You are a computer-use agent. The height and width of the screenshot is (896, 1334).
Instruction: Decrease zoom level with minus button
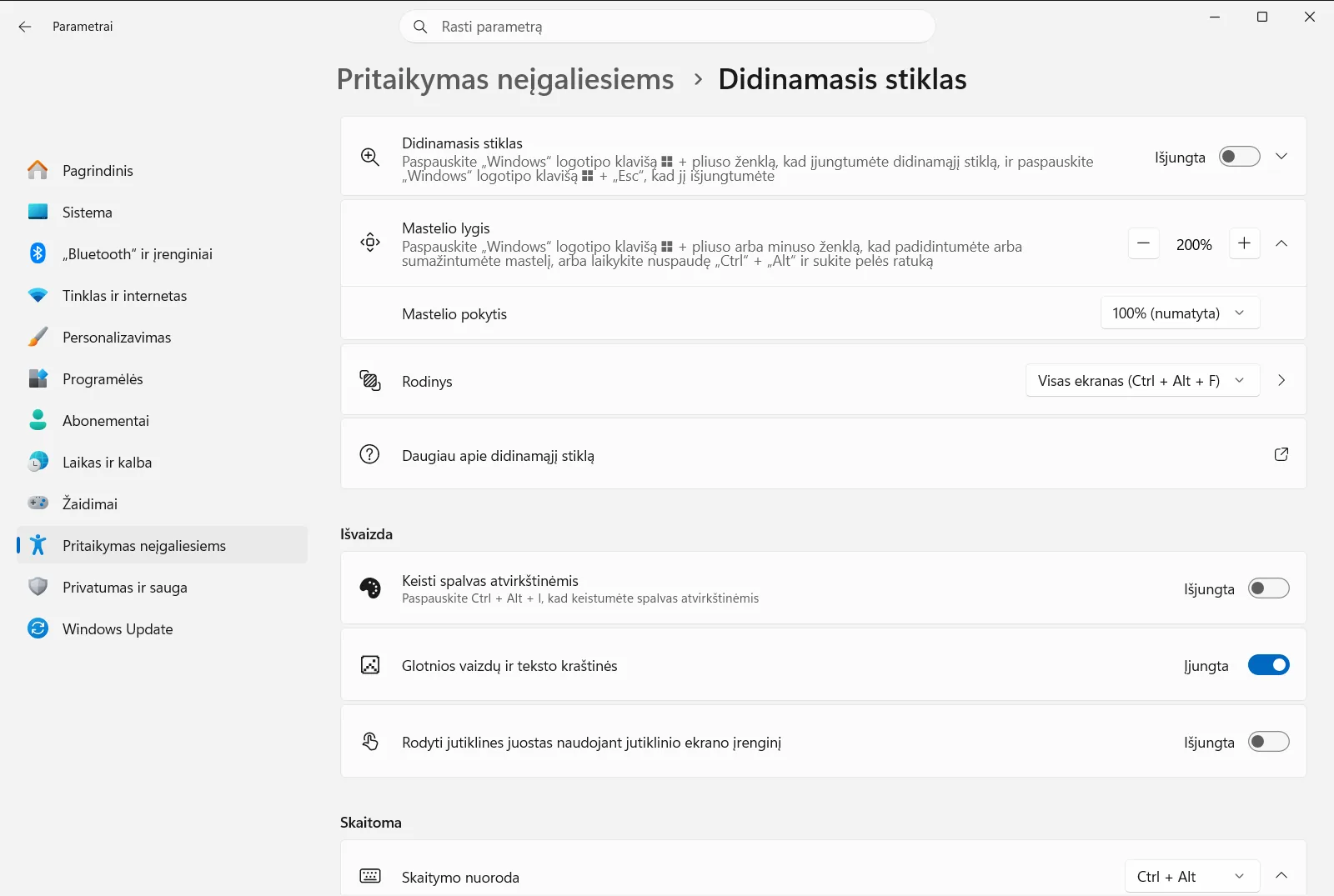click(x=1144, y=243)
